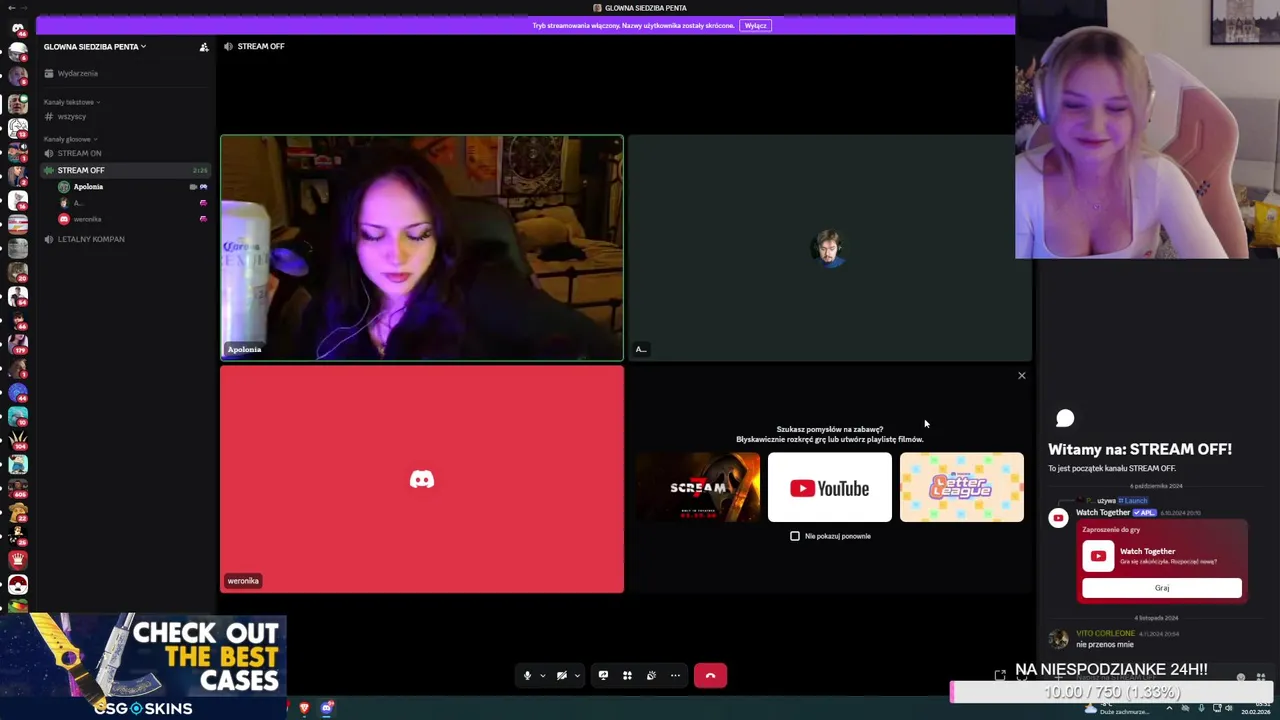Image resolution: width=1280 pixels, height=720 pixels.
Task: Click pop-out icon above chat input
Action: (1000, 676)
